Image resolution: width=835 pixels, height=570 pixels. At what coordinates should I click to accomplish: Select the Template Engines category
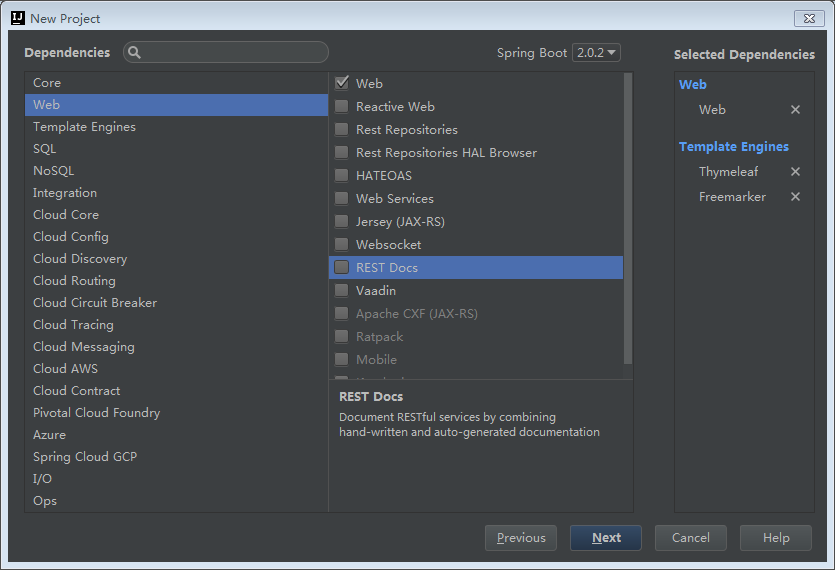point(176,127)
